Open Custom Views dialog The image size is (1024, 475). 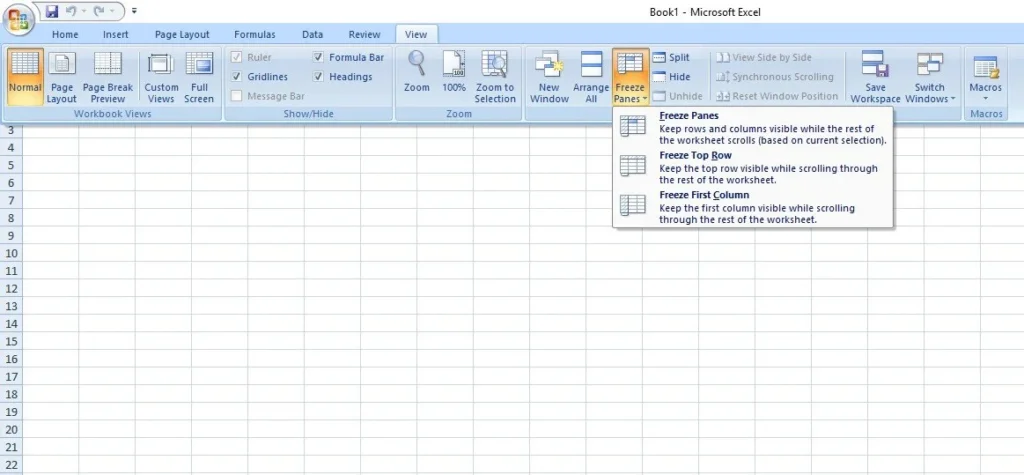[x=161, y=77]
